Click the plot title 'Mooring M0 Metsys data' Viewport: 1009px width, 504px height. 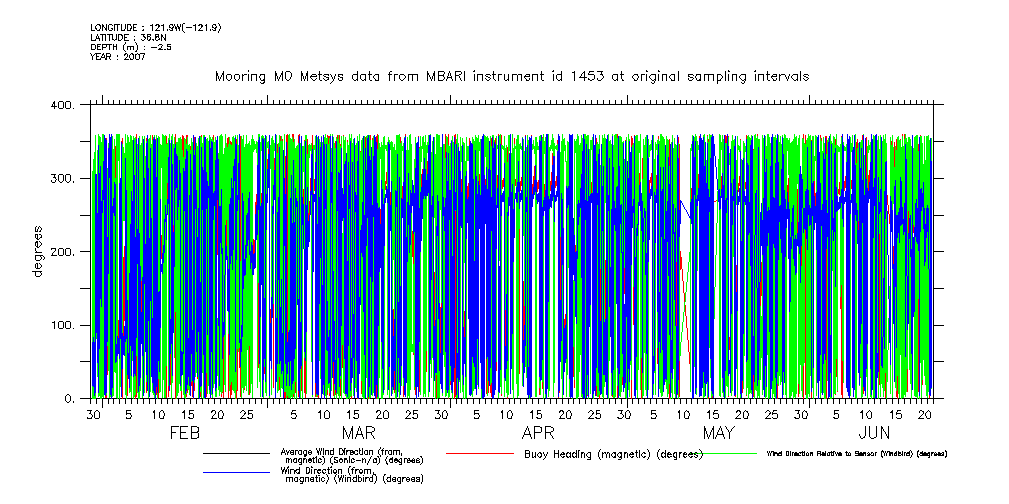click(512, 76)
